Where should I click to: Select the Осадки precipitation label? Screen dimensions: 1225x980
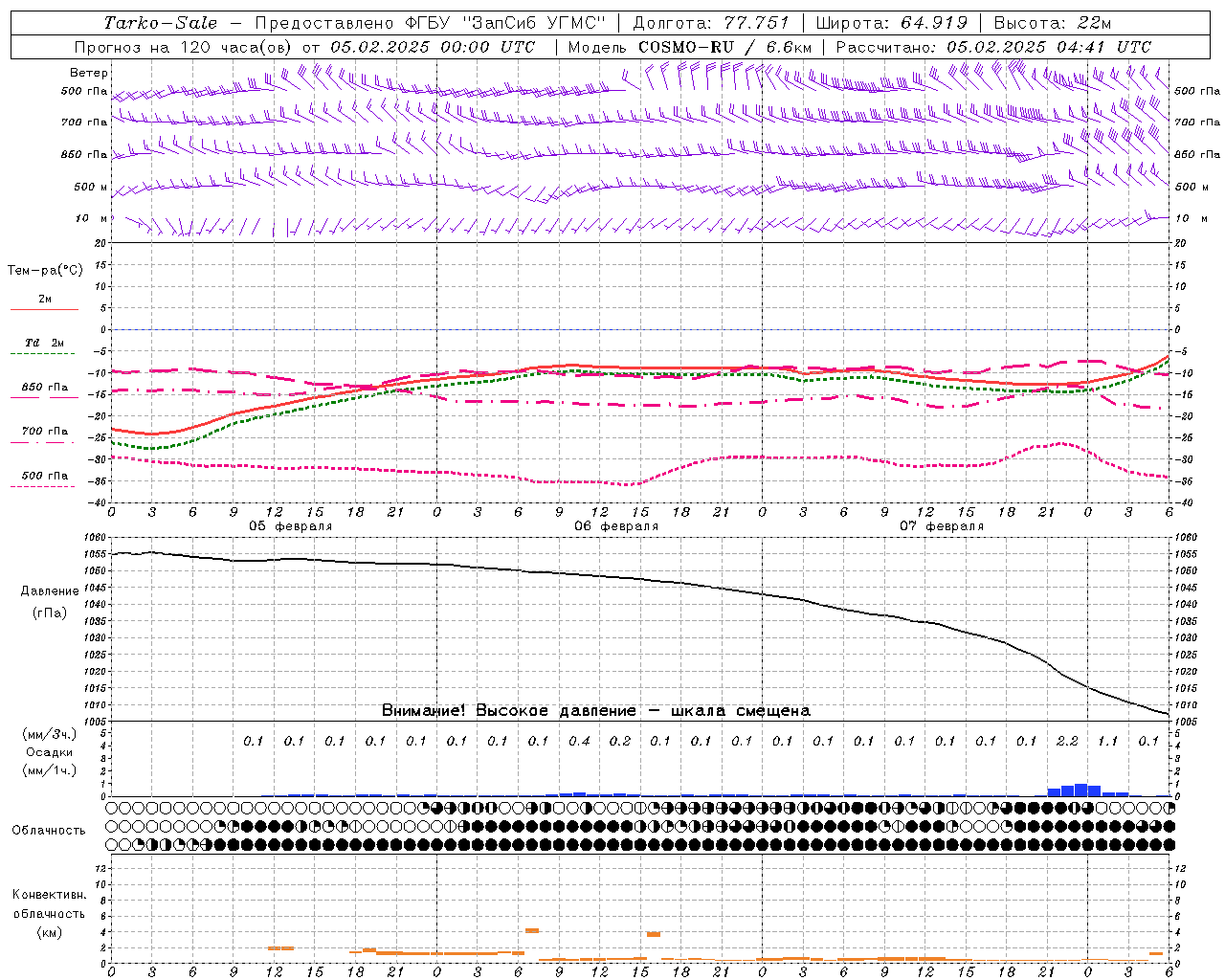pos(50,752)
